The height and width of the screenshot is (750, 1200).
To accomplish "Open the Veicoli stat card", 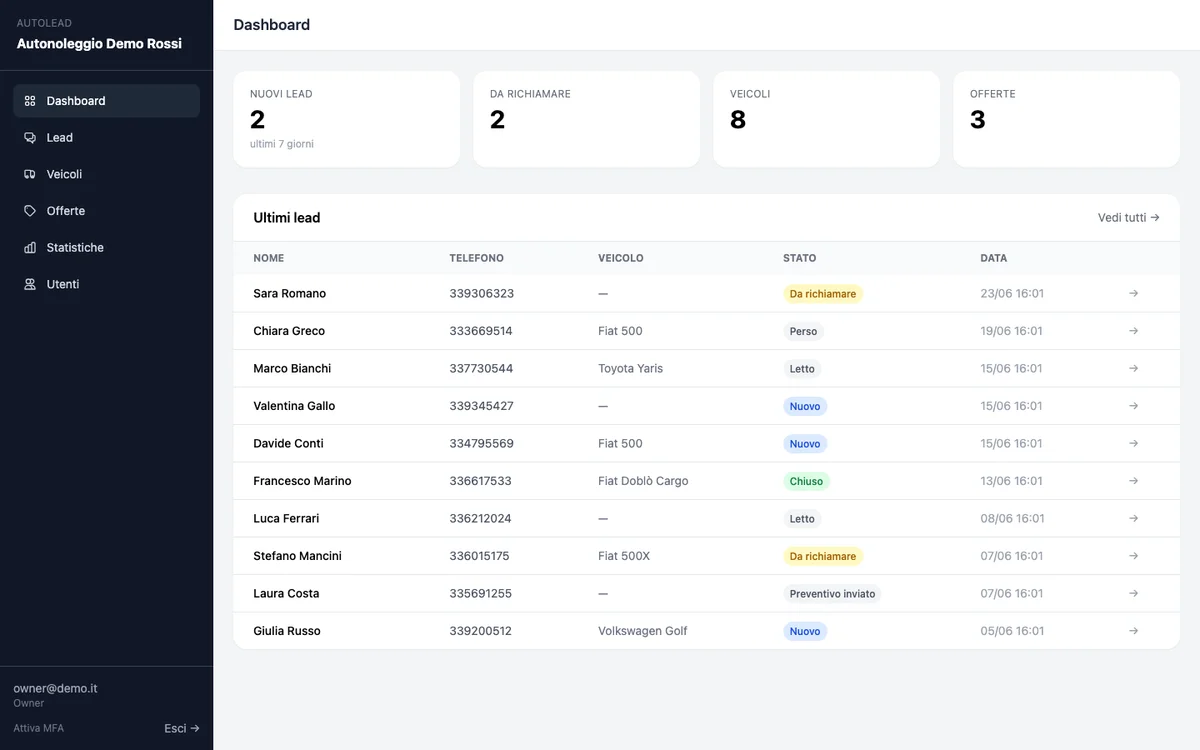I will pos(827,119).
